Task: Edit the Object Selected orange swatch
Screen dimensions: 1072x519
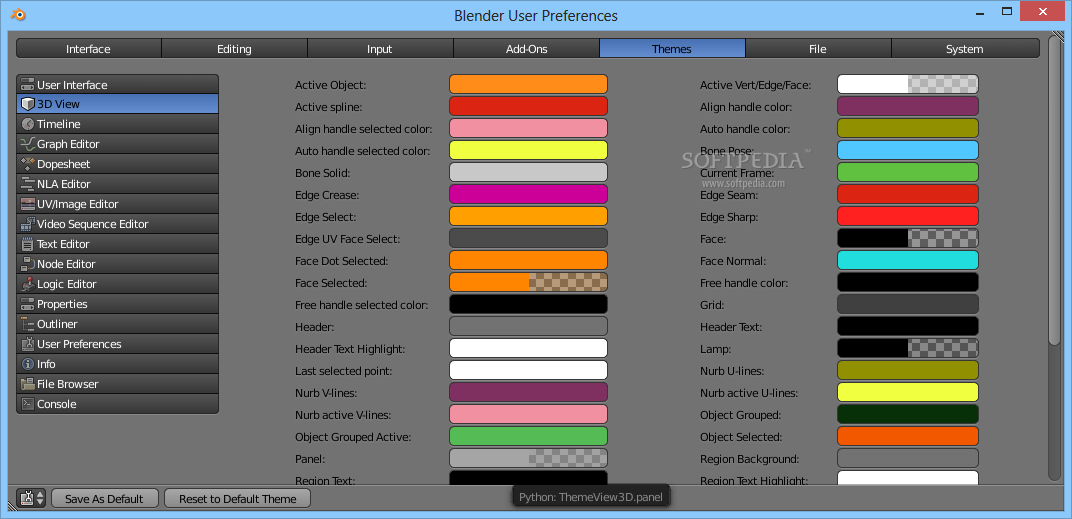Action: 908,436
